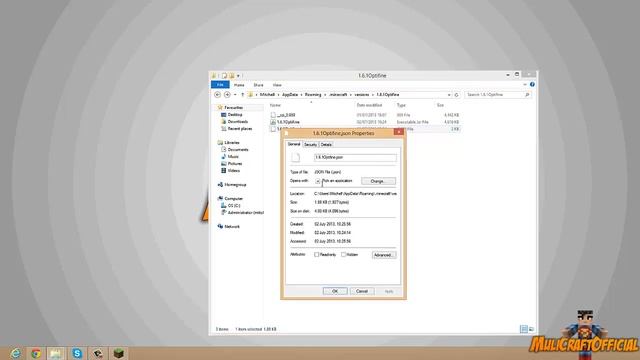
Task: Open Recent places in Favourites
Action: click(240, 129)
